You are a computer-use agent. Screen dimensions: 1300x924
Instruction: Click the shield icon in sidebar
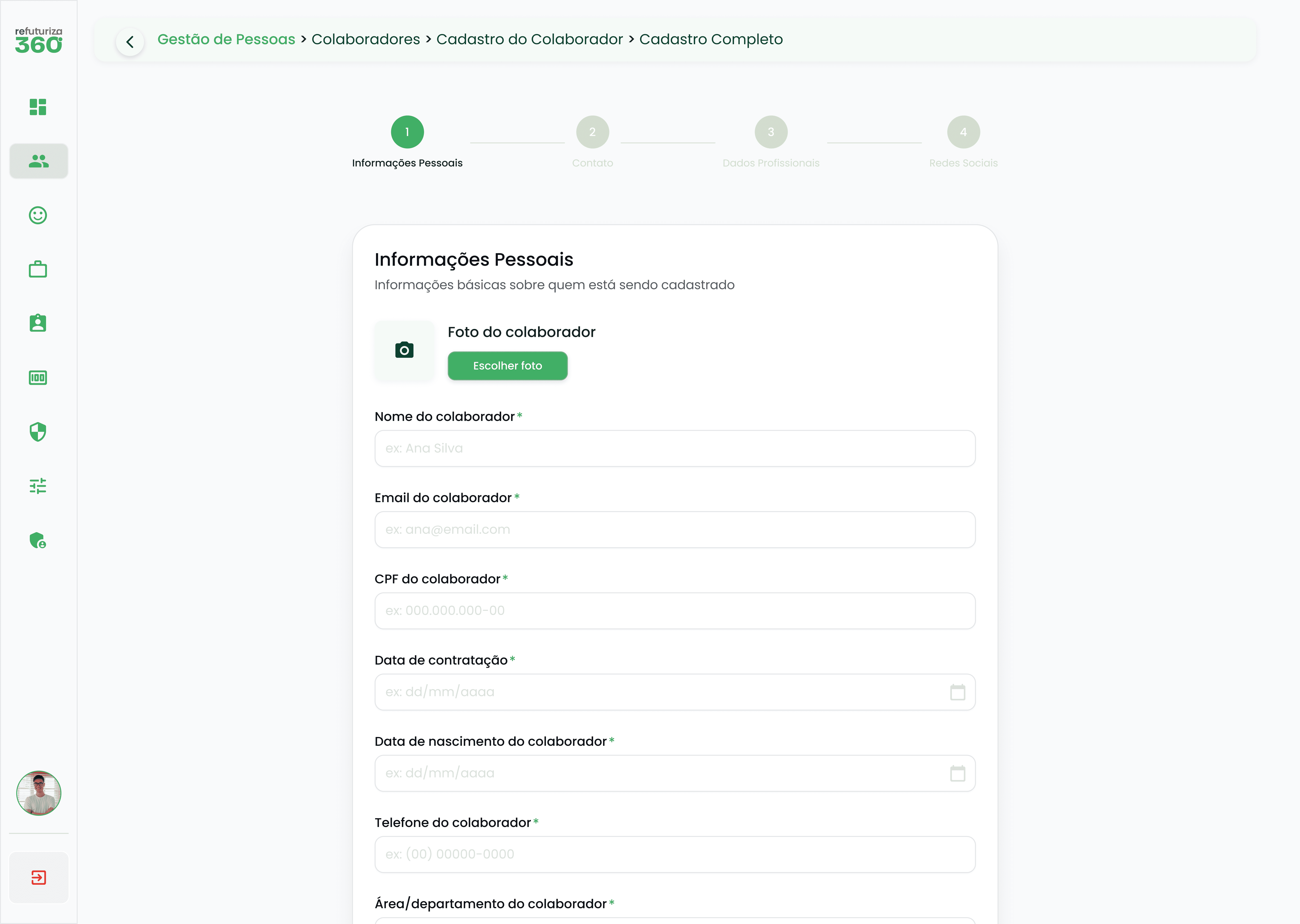tap(38, 432)
